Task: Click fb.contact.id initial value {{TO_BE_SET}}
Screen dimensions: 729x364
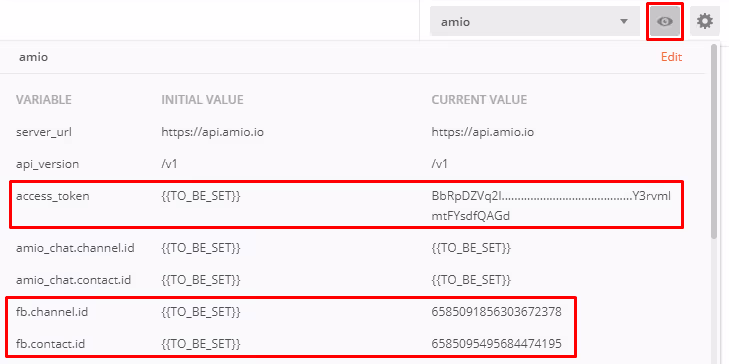Action: coord(201,344)
